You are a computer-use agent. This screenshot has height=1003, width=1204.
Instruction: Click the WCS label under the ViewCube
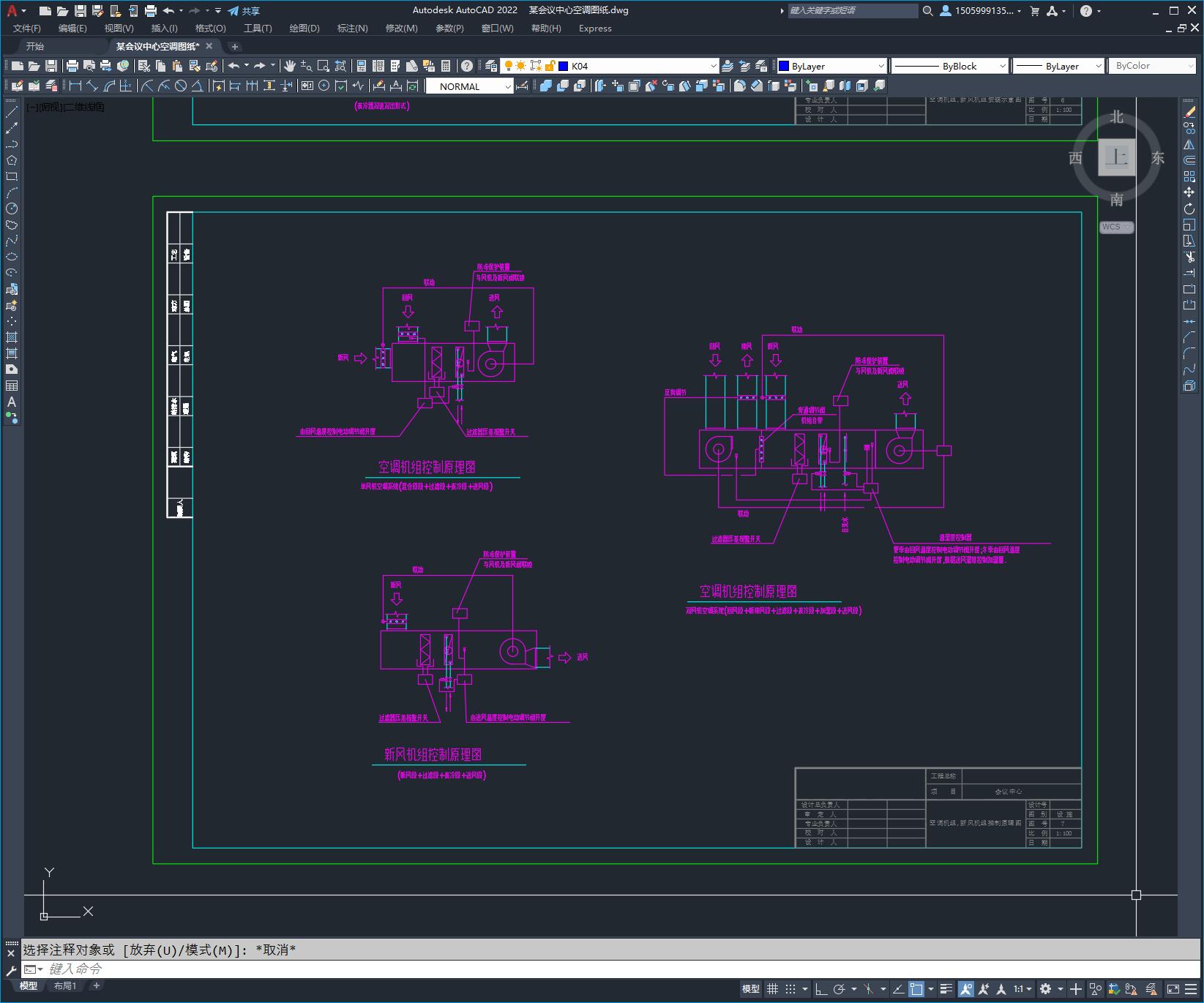pyautogui.click(x=1112, y=227)
